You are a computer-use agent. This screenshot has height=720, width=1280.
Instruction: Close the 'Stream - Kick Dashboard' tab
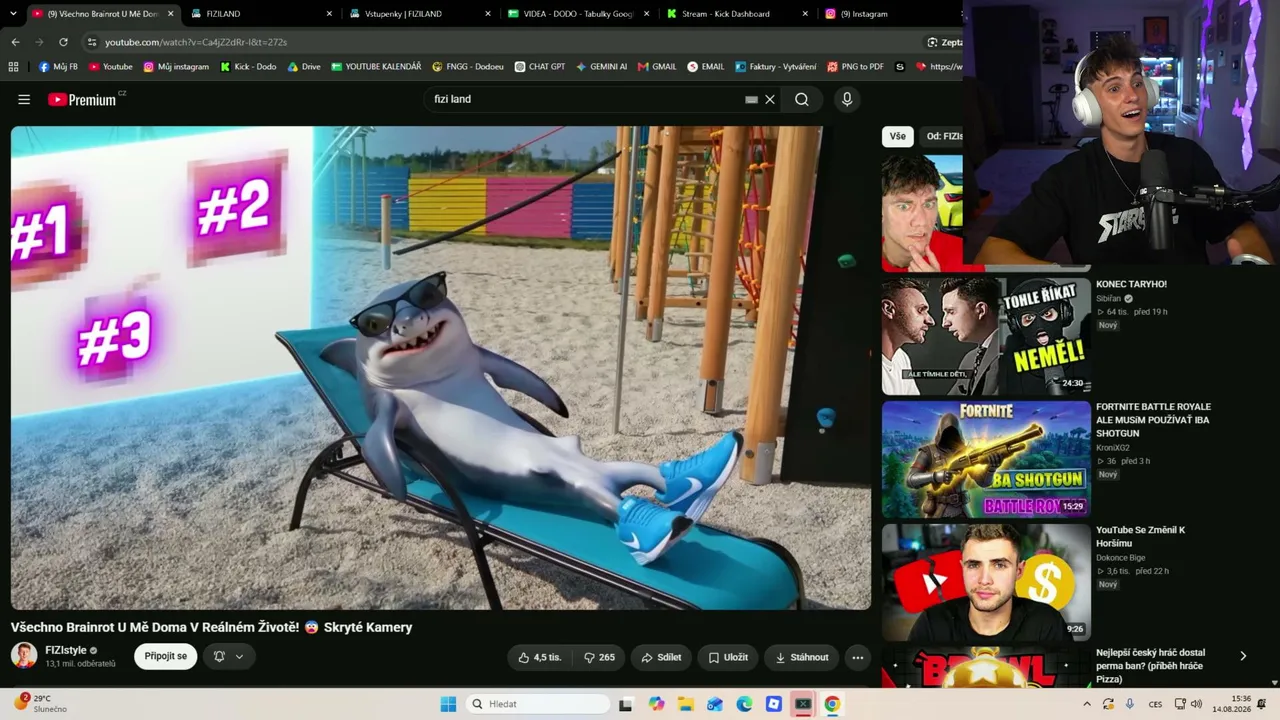pyautogui.click(x=805, y=14)
